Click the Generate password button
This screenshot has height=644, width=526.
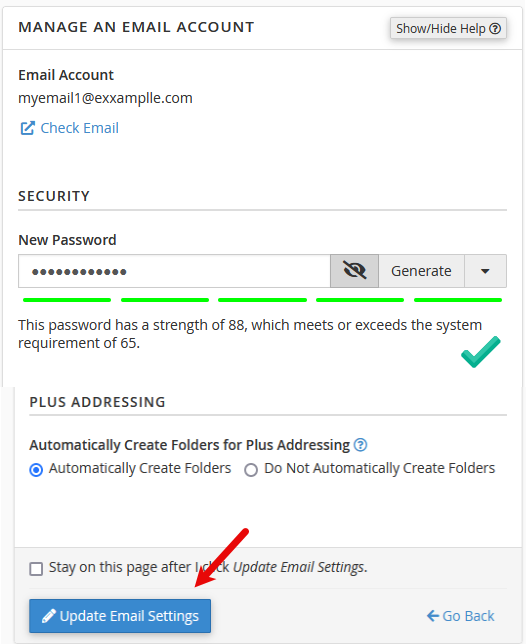click(421, 271)
